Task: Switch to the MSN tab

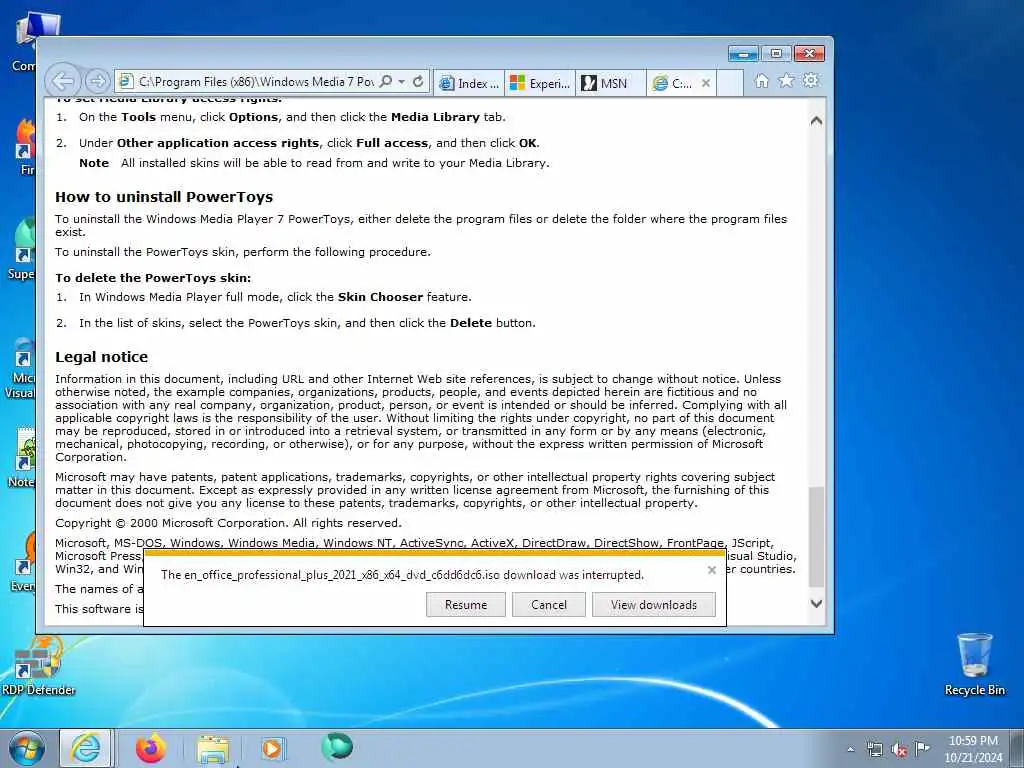Action: [611, 84]
